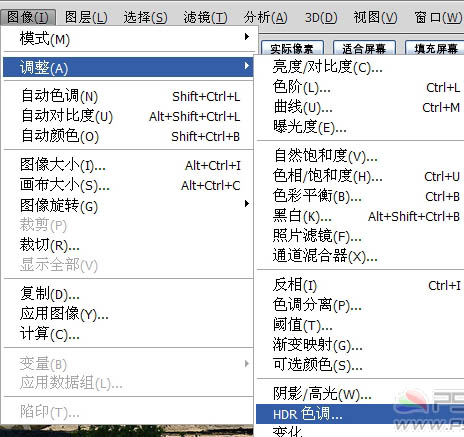This screenshot has width=464, height=437.
Task: Open 照片滤镜(F)... adjustment
Action: (360, 236)
